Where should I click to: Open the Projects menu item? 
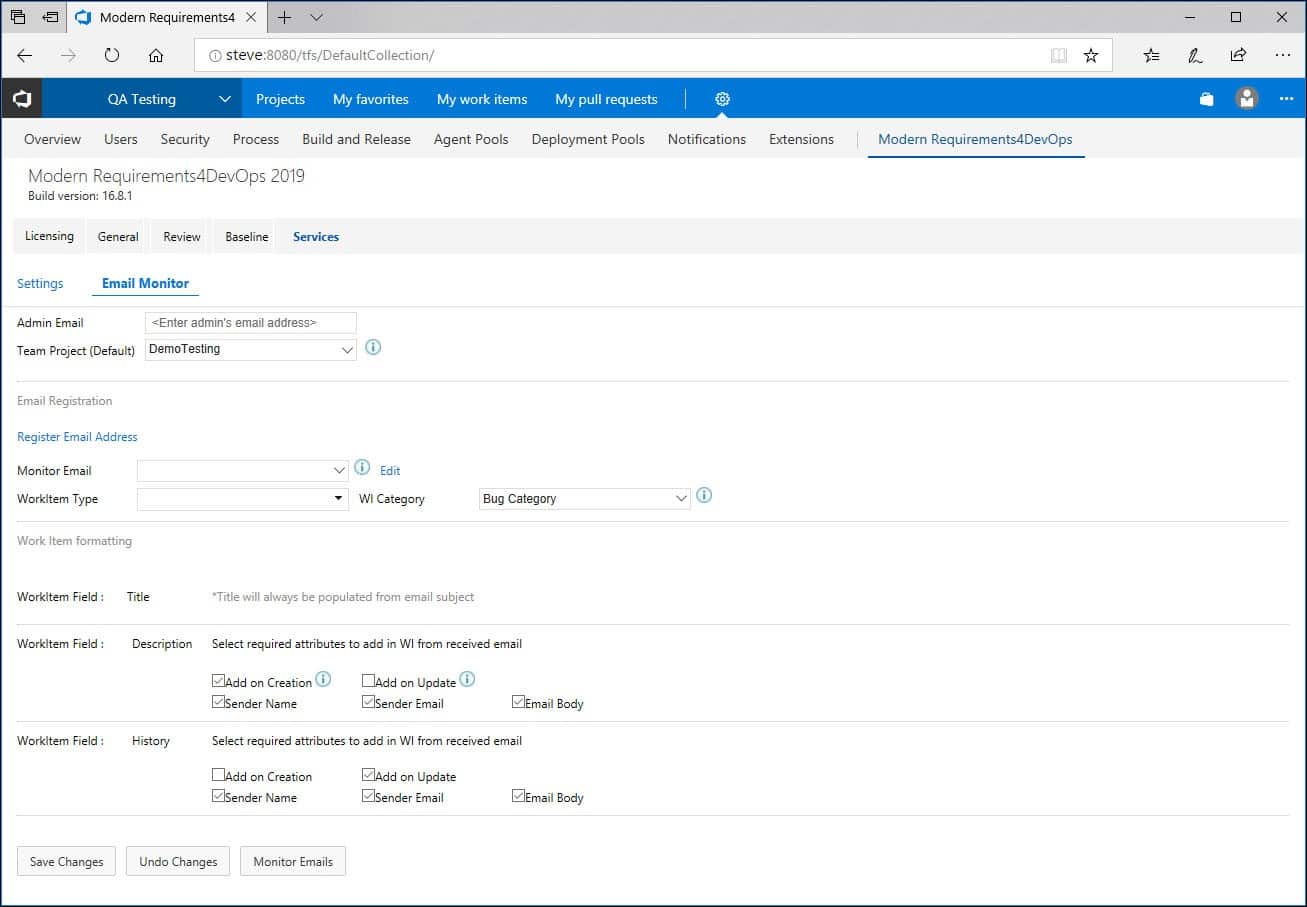[x=280, y=99]
